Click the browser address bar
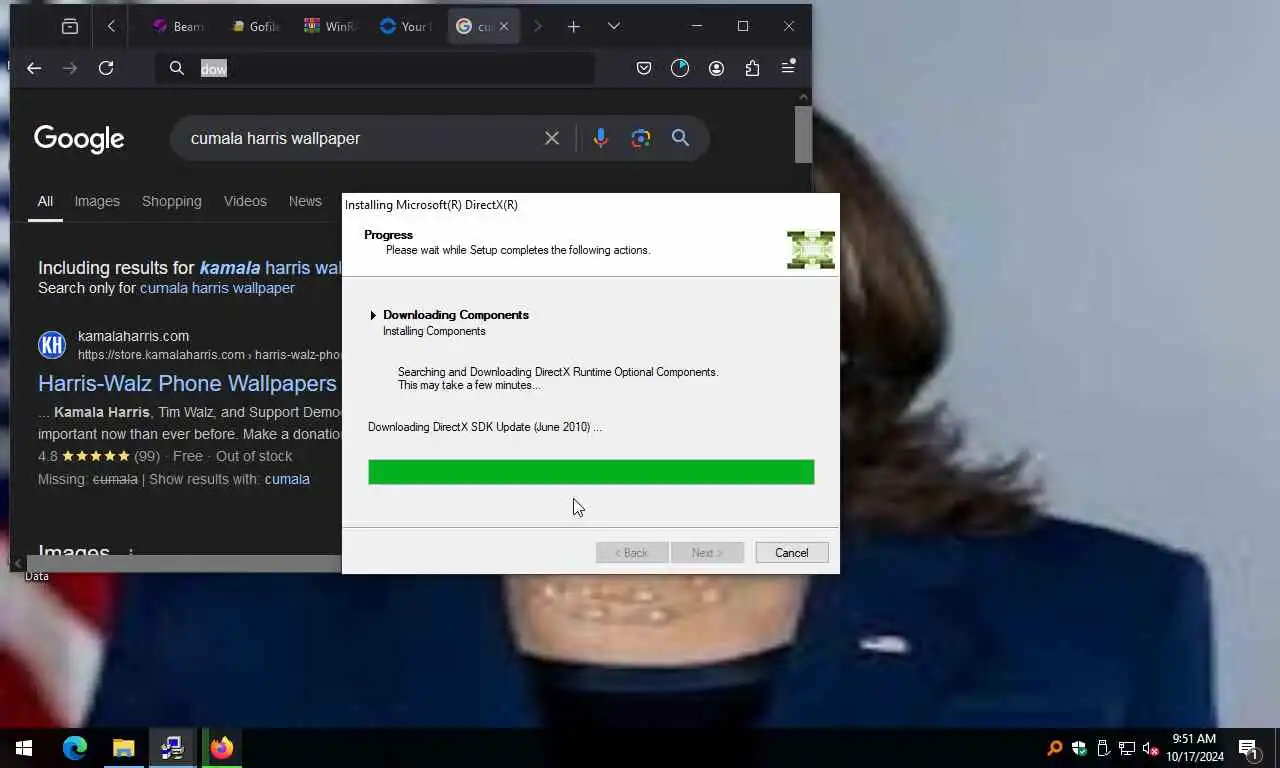The width and height of the screenshot is (1280, 768). pyautogui.click(x=375, y=68)
